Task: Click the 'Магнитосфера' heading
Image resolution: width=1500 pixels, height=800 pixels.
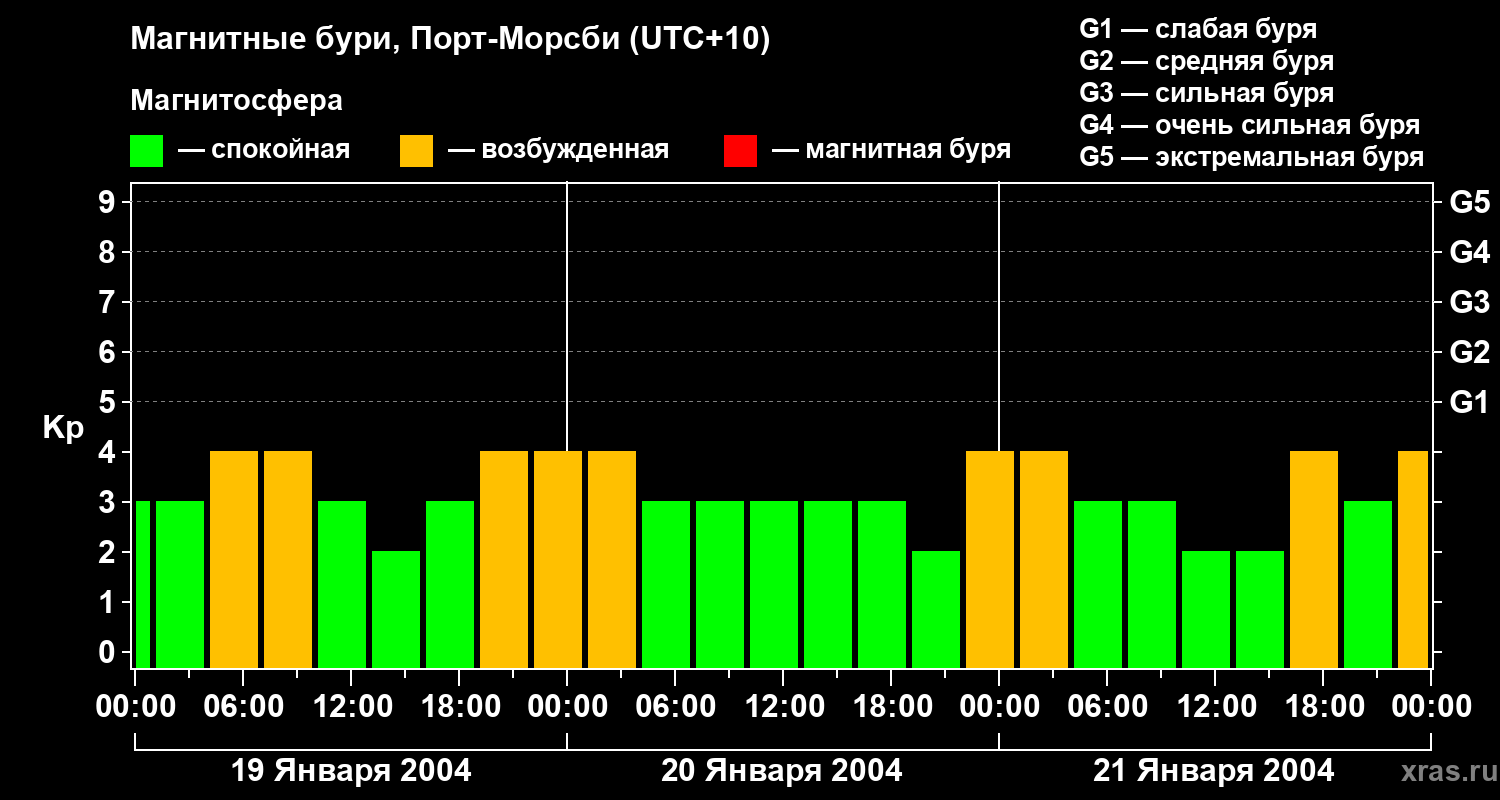Action: click(x=236, y=101)
